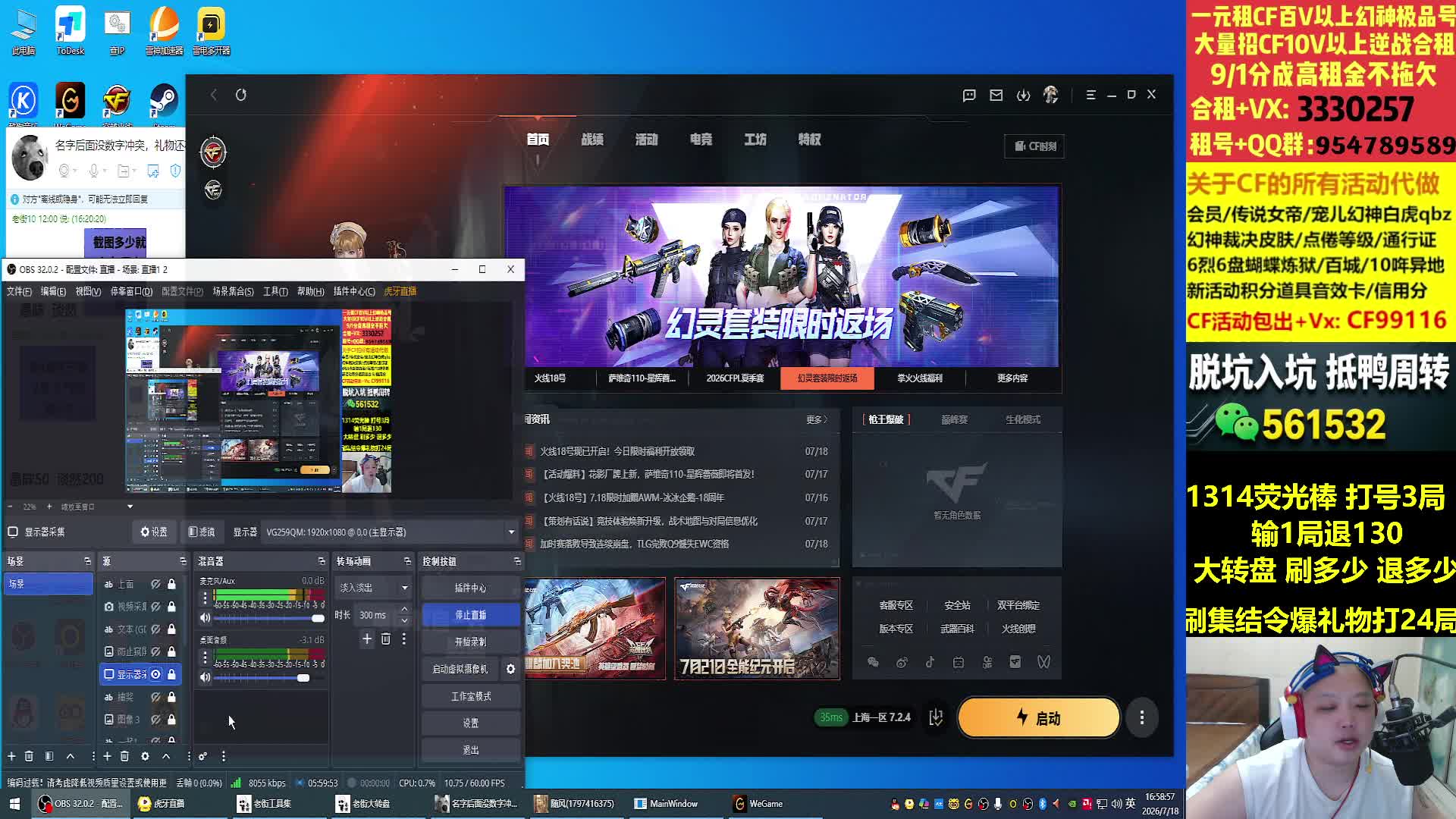Open advanced audio properties in OBS mixer
Screen dimensions: 1456x819
[203, 756]
